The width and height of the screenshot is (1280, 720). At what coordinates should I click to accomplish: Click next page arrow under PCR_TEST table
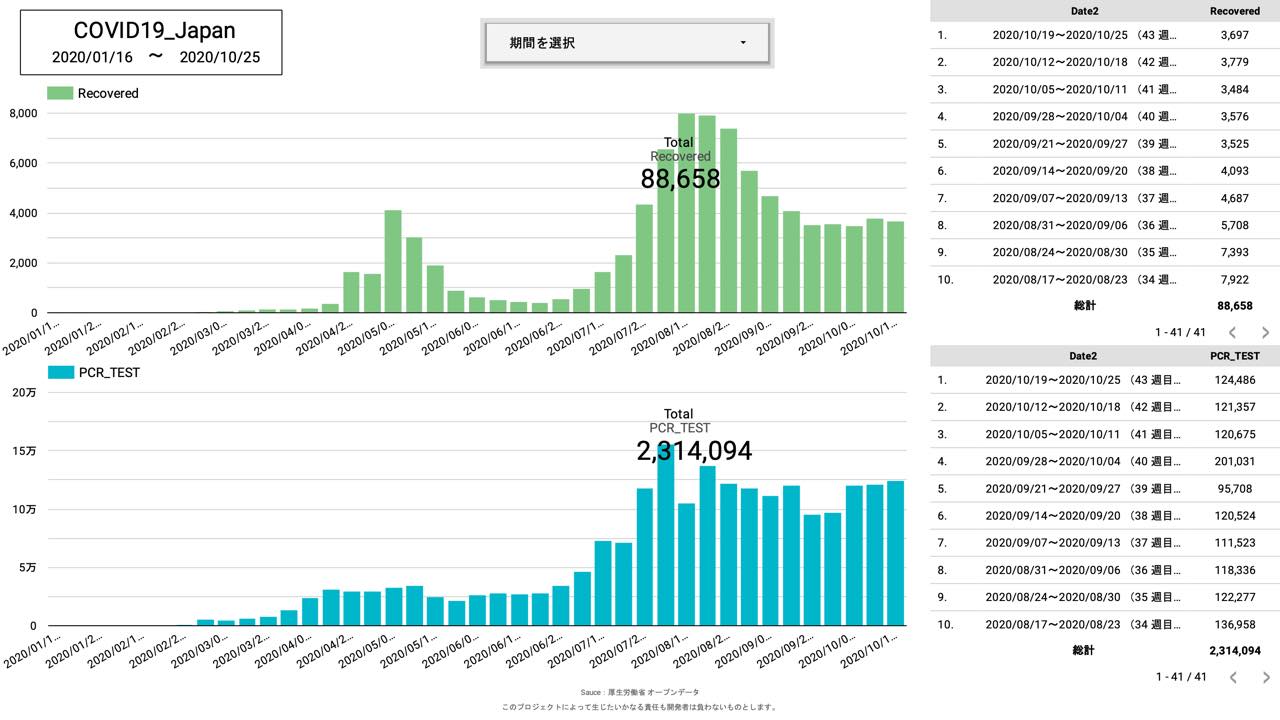1265,677
